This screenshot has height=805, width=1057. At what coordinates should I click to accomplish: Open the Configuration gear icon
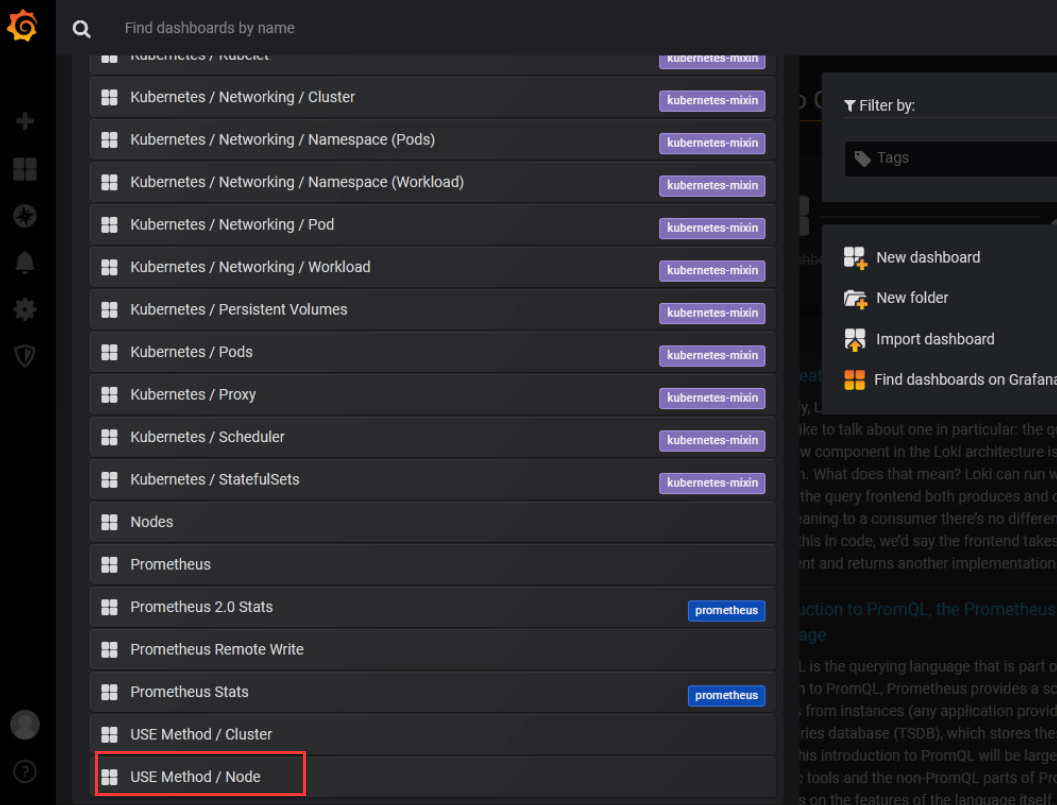click(25, 309)
